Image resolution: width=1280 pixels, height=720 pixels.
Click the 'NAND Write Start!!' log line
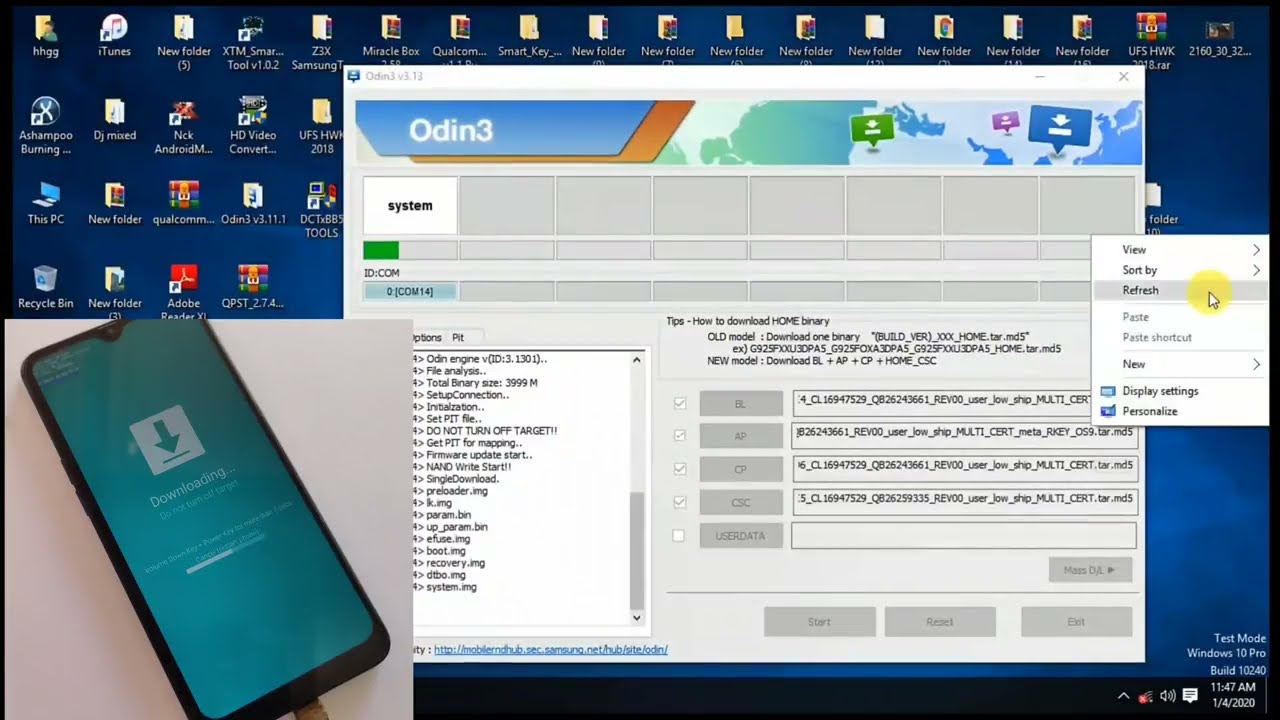(x=468, y=467)
